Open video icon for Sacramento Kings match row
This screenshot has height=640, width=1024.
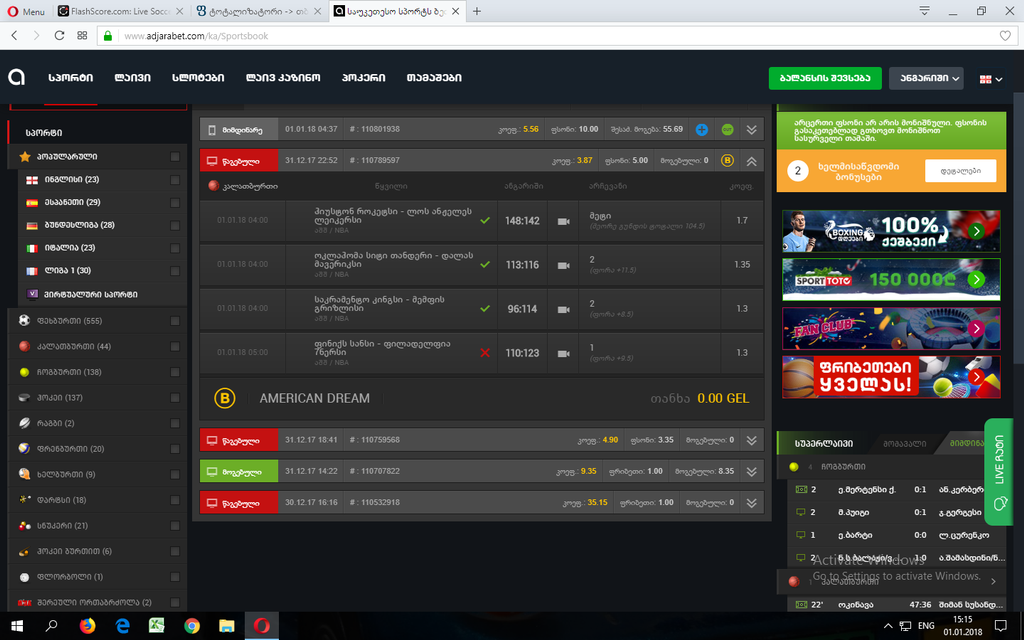pos(563,309)
